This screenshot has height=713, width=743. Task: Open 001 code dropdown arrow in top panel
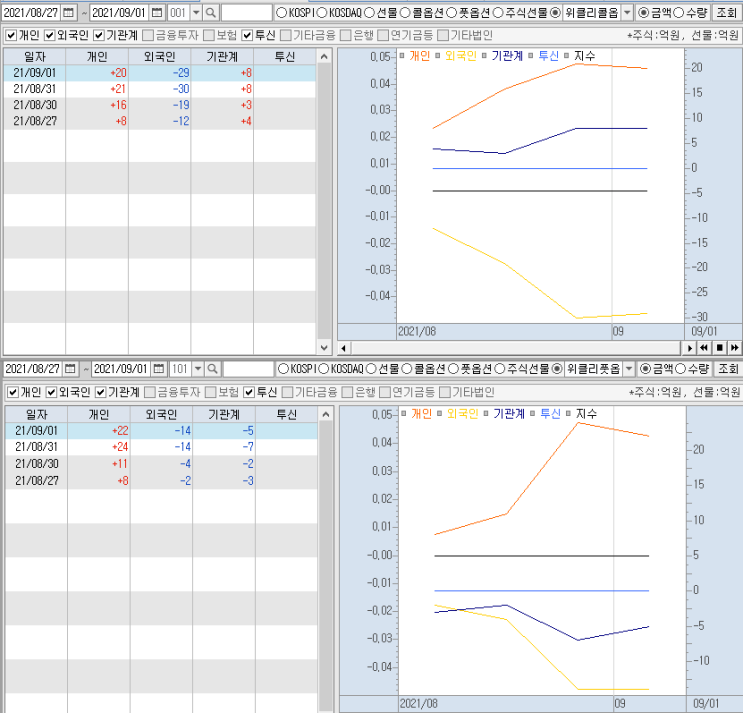pyautogui.click(x=196, y=13)
